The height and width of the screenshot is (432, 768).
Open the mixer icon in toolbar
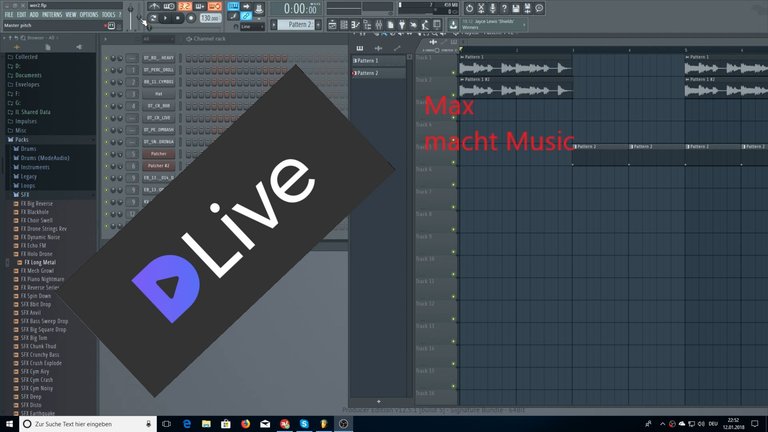coord(379,24)
